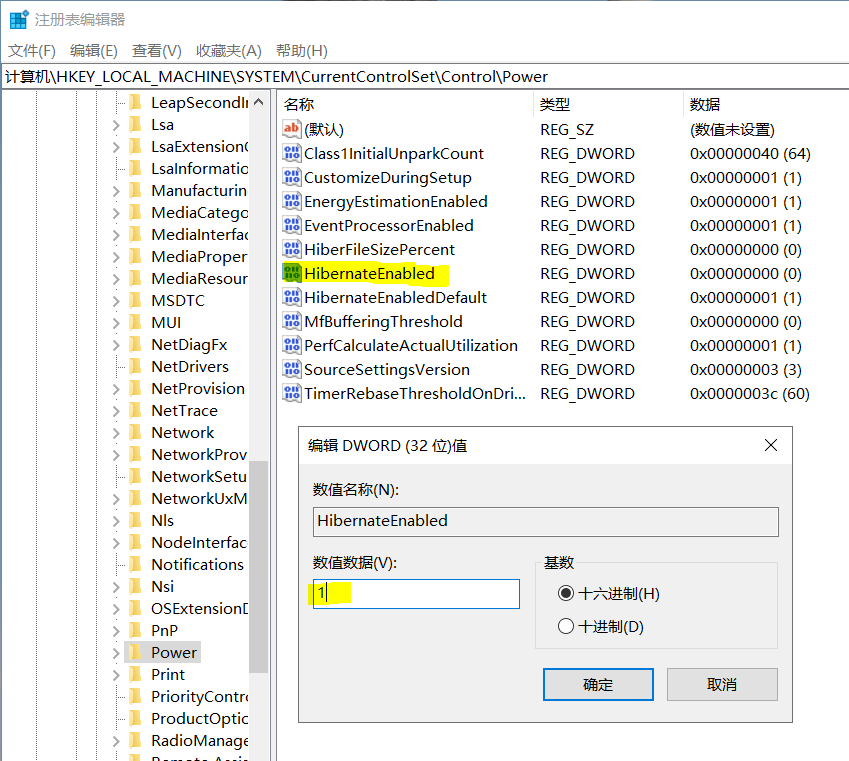Expand the Print registry key node
The height and width of the screenshot is (761, 849).
116,675
